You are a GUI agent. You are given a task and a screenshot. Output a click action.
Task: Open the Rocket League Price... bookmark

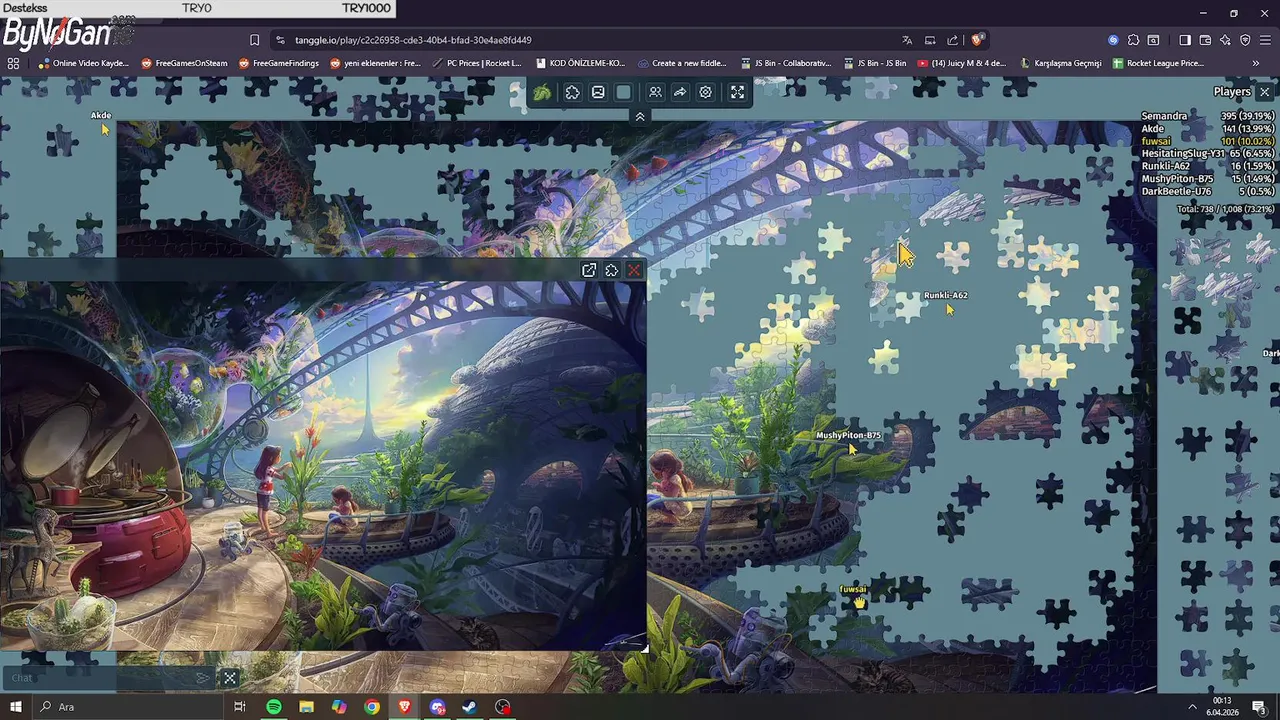[x=1157, y=63]
